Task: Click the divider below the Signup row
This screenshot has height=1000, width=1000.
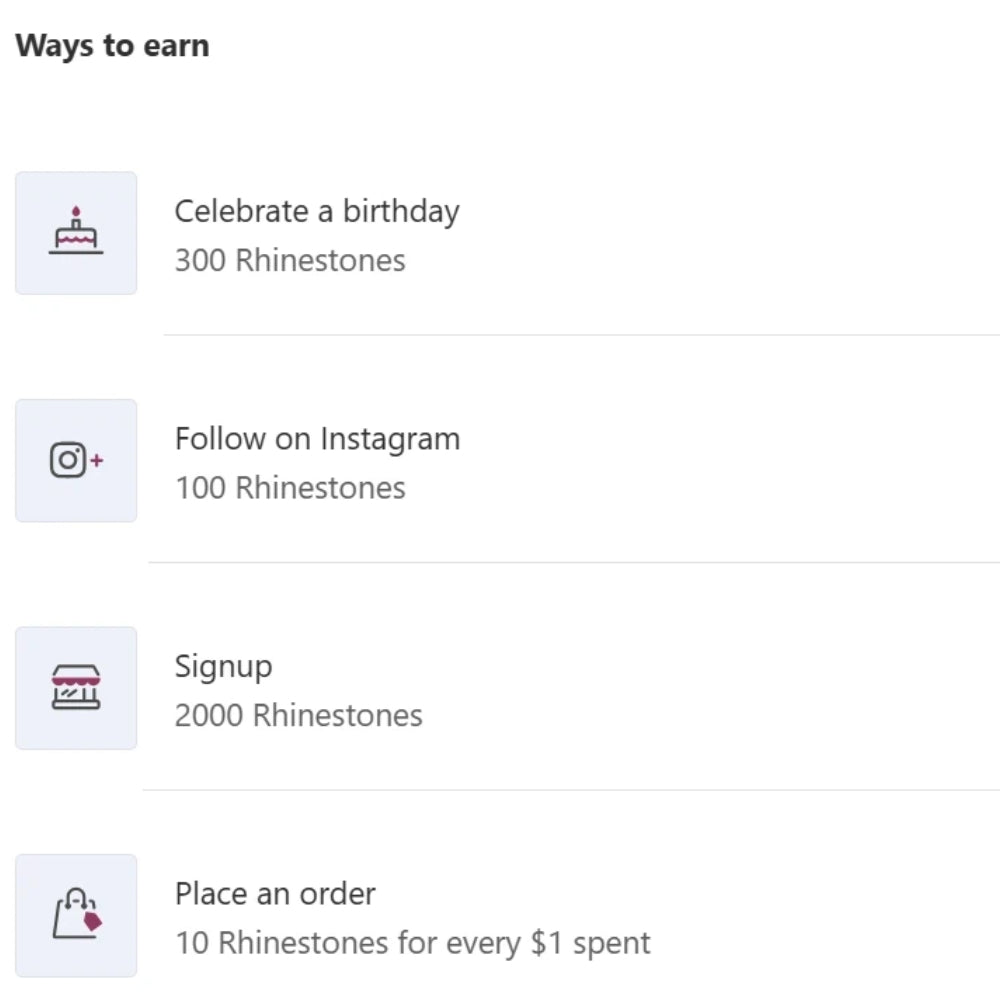Action: click(570, 790)
